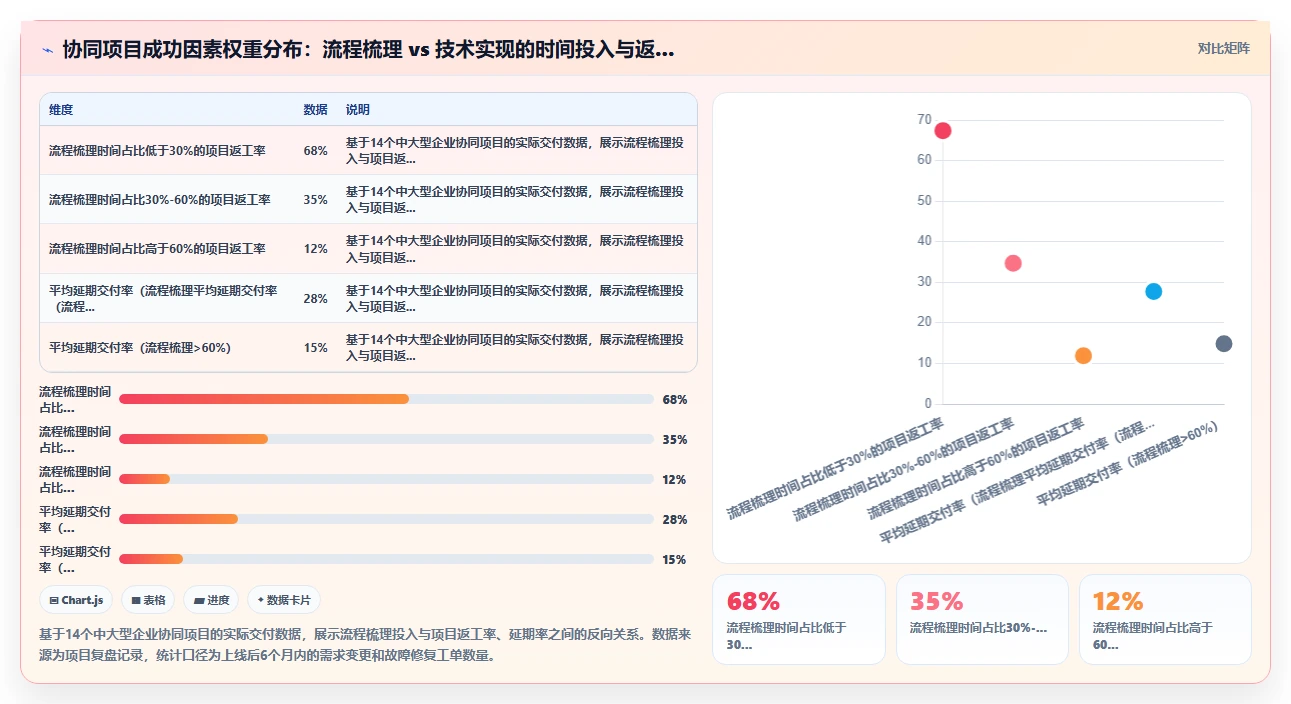
Task: Click the 15% progress bar
Action: tap(386, 559)
